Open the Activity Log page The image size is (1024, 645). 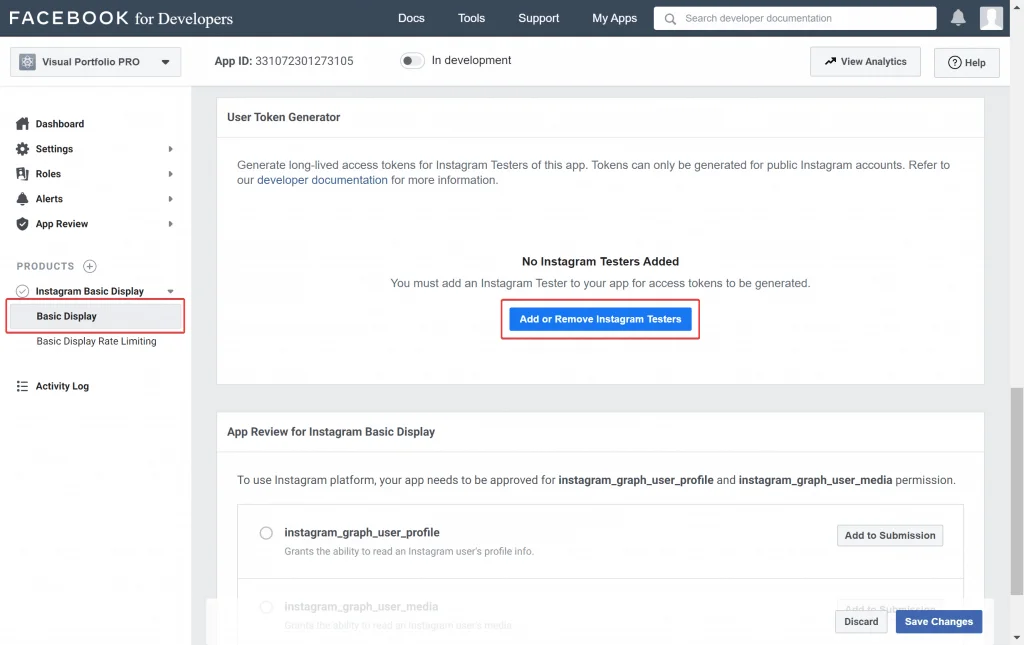62,386
